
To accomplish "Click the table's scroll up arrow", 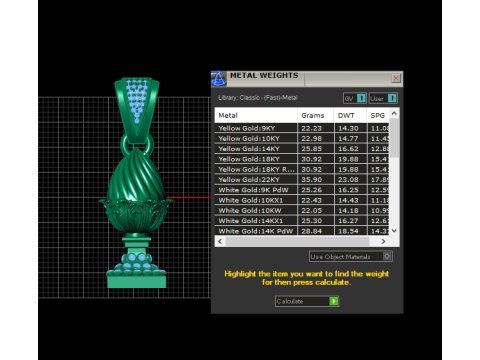I will [x=394, y=113].
